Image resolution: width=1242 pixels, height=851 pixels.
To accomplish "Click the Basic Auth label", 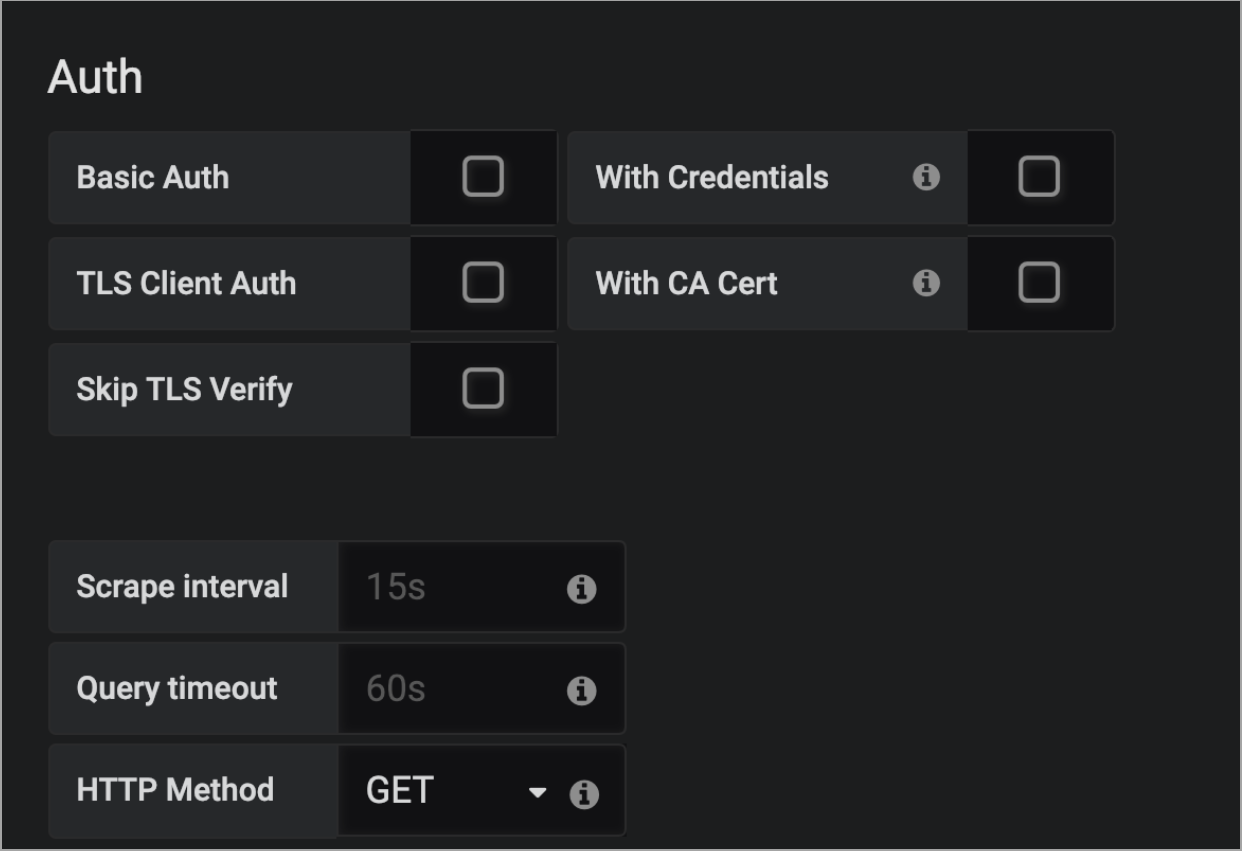I will 153,178.
